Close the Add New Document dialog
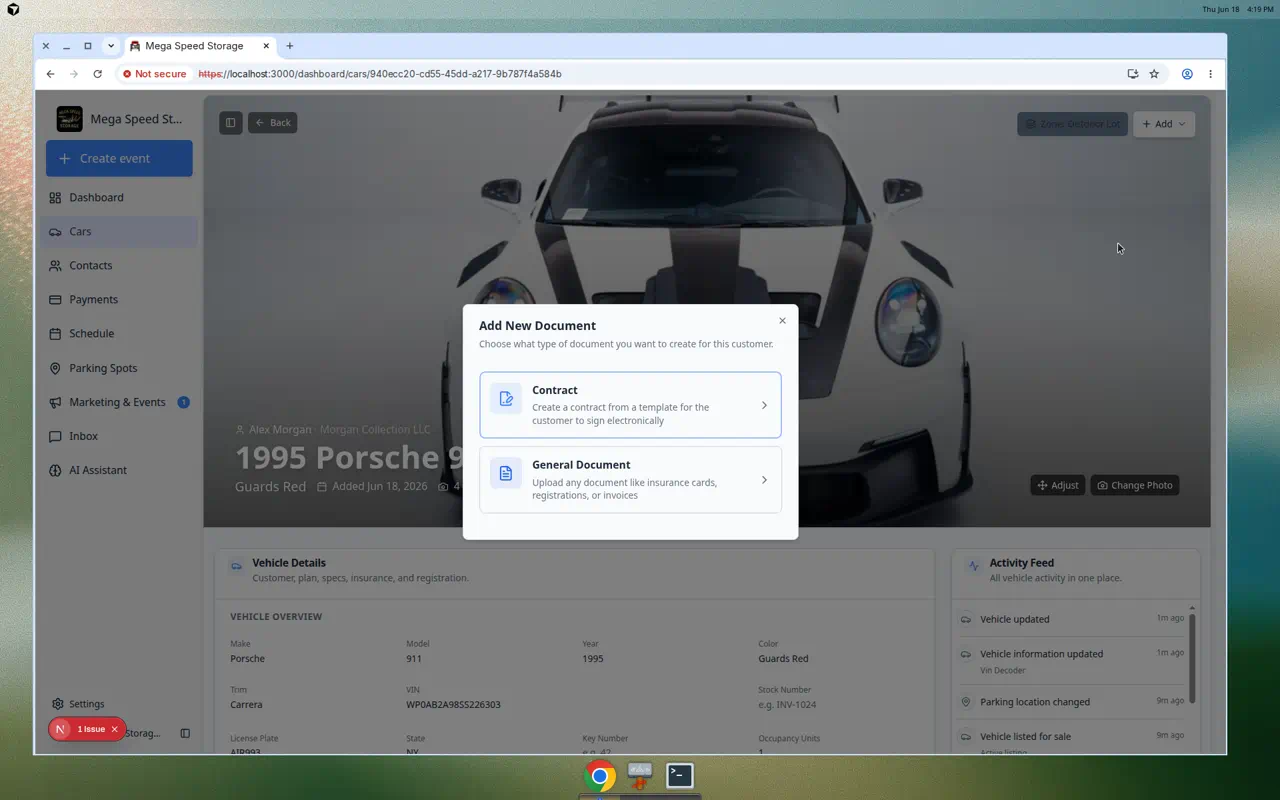The height and width of the screenshot is (800, 1280). [782, 321]
